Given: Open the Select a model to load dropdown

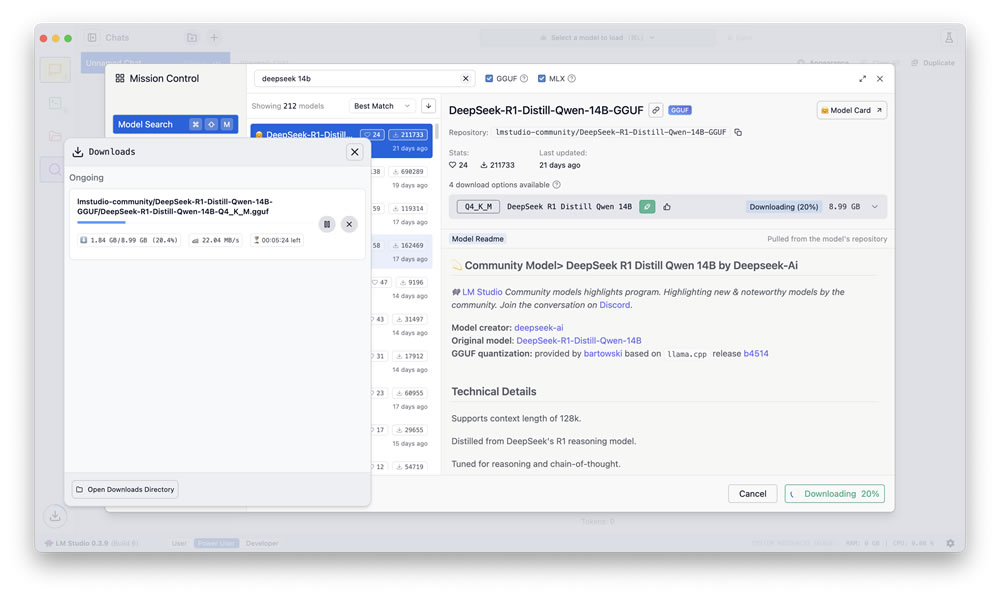Looking at the screenshot, I should click(598, 38).
